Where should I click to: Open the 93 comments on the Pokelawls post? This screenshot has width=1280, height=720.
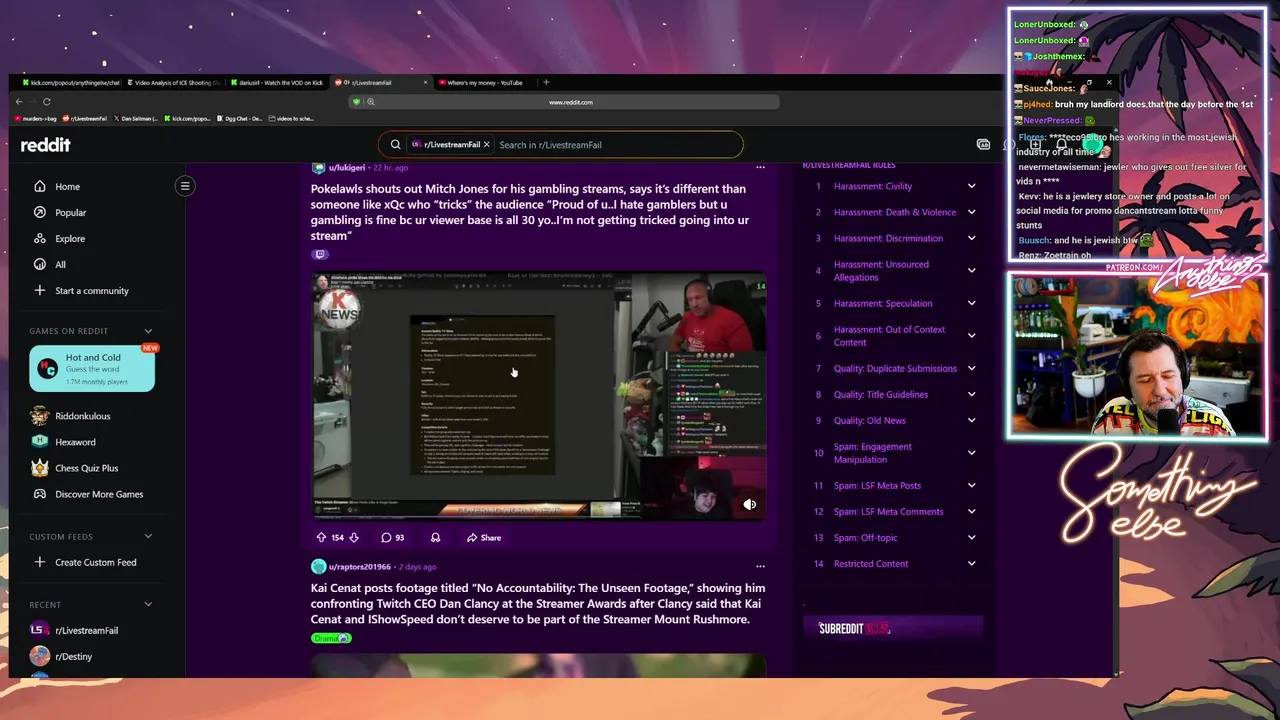pos(393,538)
